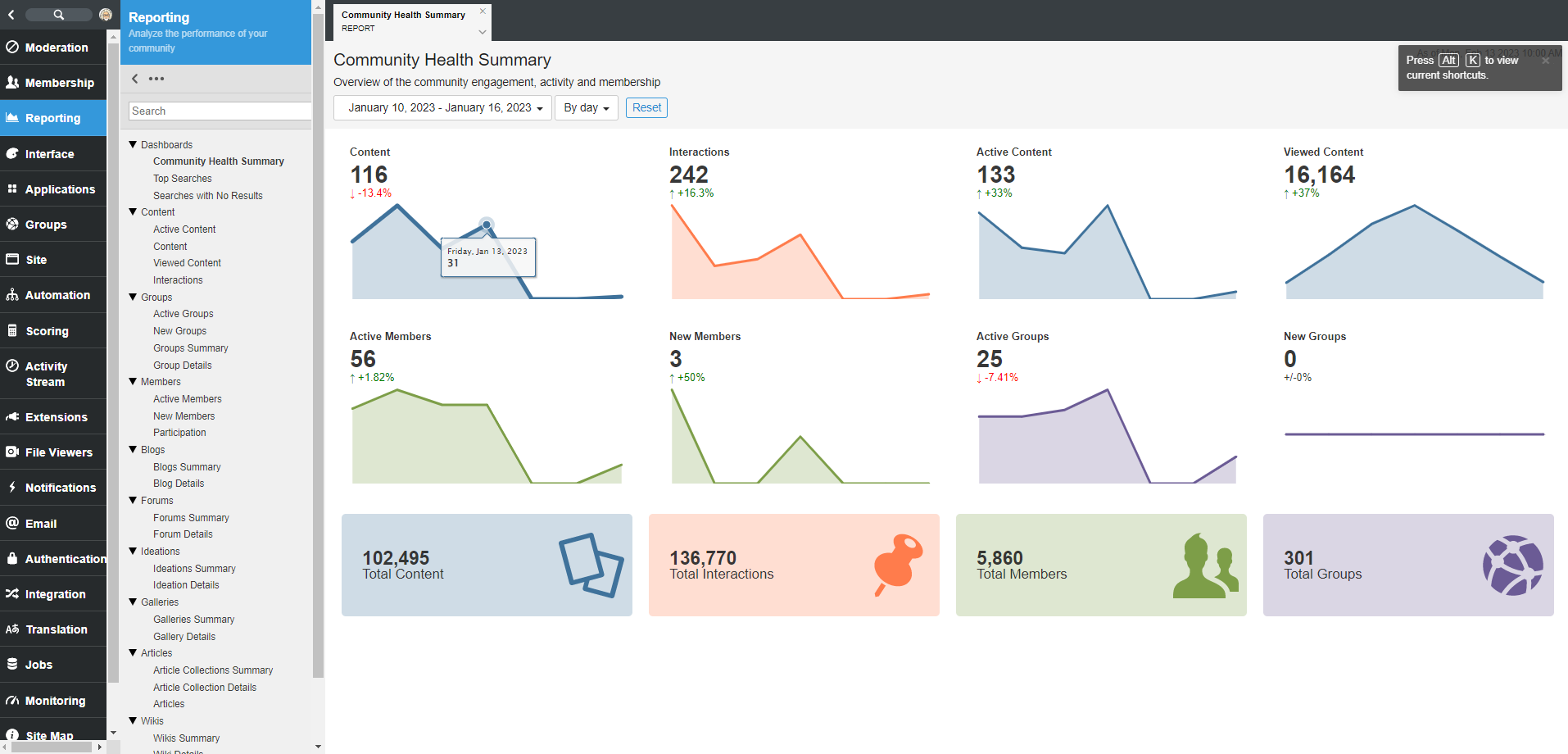Collapse the Forums tree group
This screenshot has height=754, width=1568.
133,500
